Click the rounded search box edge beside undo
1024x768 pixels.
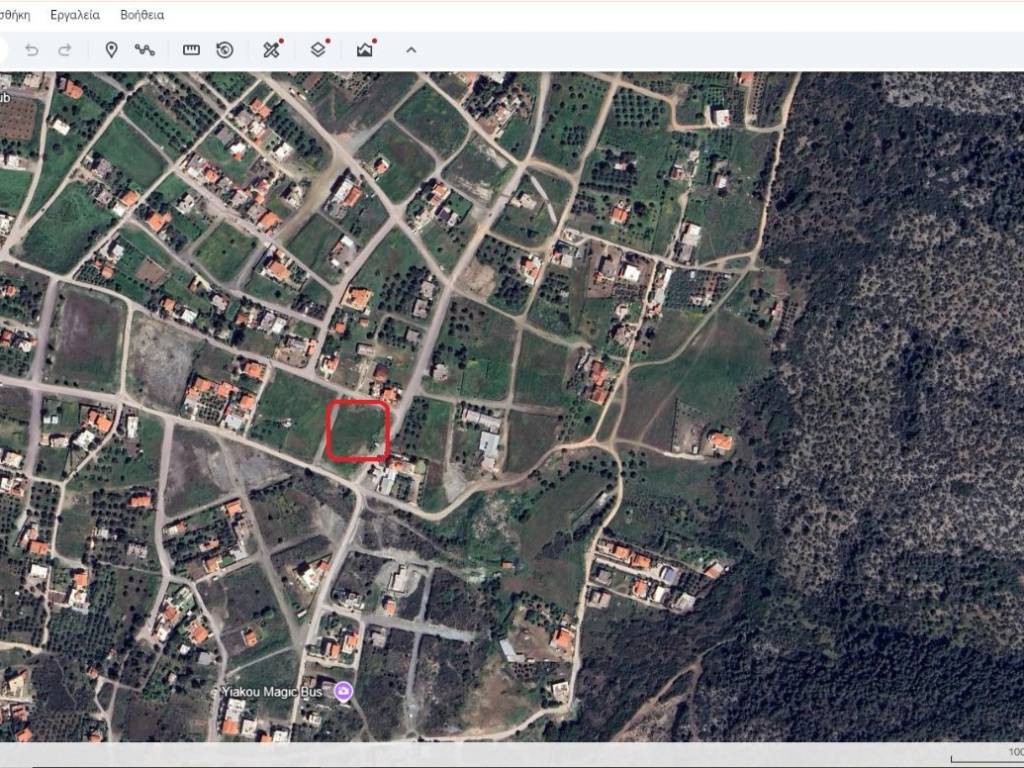point(3,50)
